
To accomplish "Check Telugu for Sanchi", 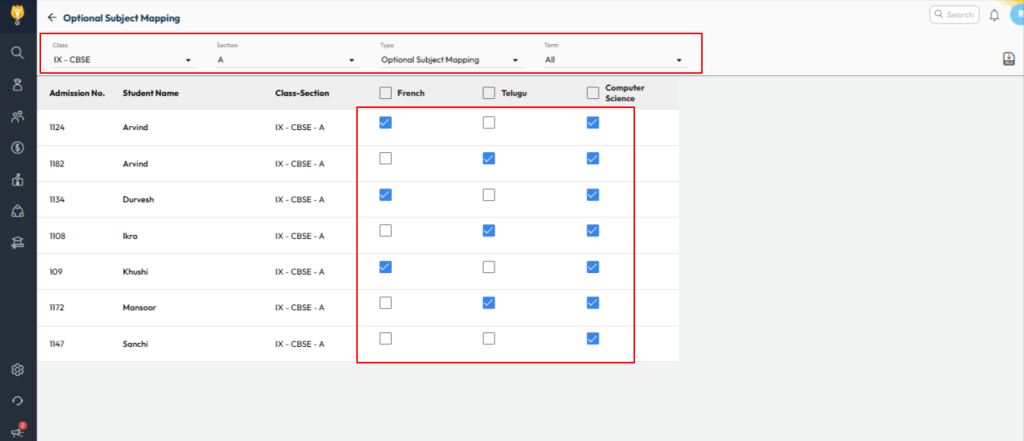I will (489, 339).
